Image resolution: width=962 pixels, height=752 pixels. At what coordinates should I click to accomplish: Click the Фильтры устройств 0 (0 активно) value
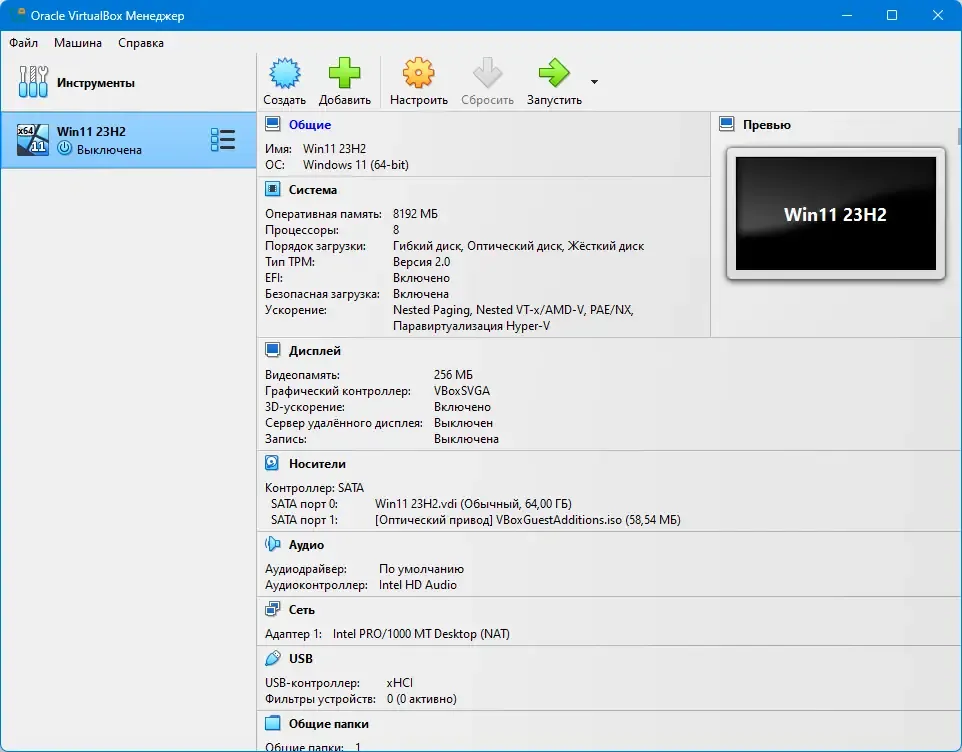click(421, 699)
